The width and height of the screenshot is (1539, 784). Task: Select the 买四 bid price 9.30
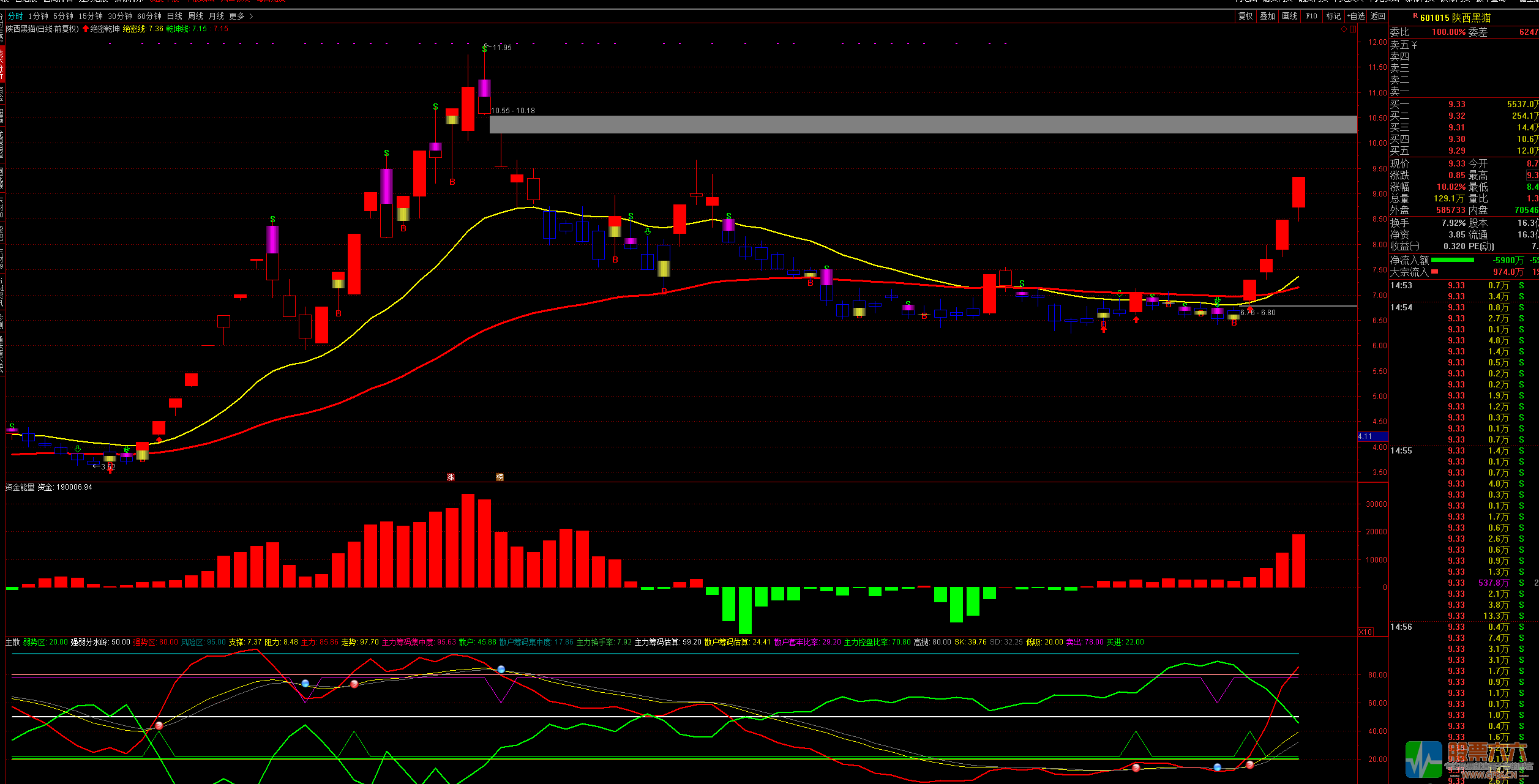[1457, 139]
